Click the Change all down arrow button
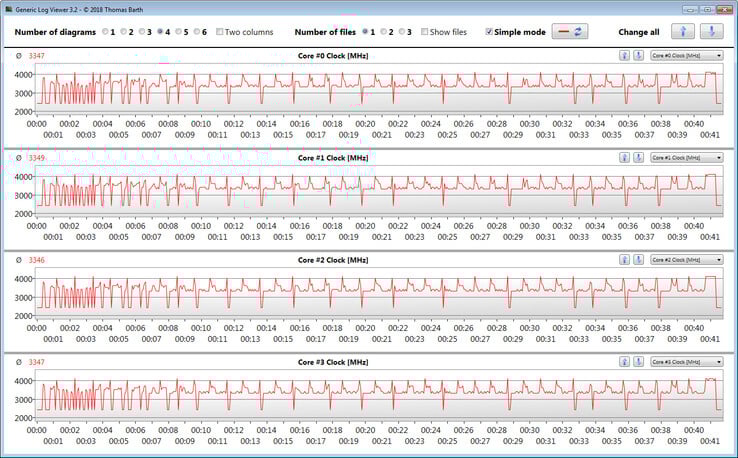Screen dimensions: 738x458 [x=711, y=32]
